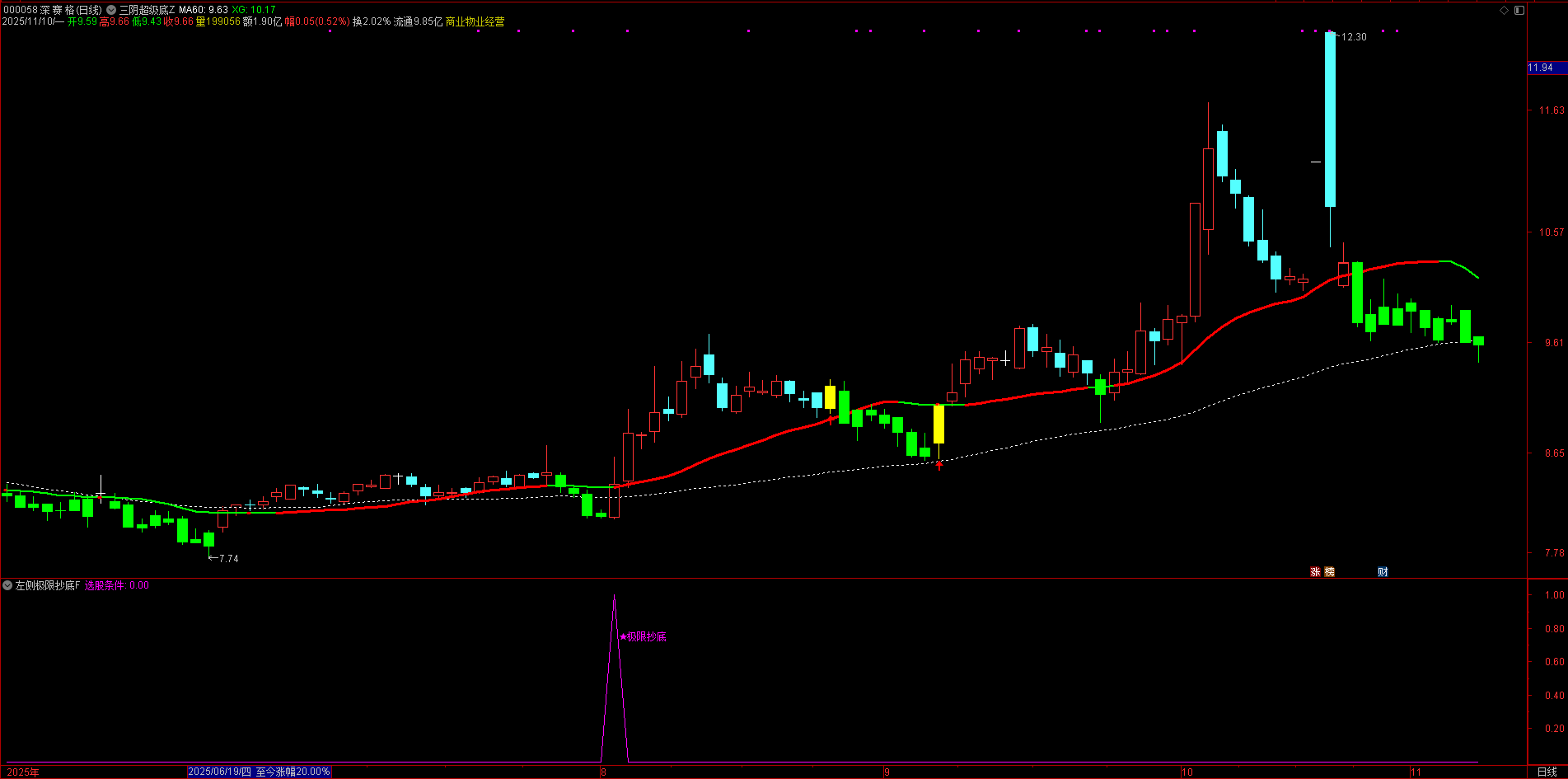This screenshot has height=779, width=1568.
Task: Click the 榜 marker icon
Action: [x=1329, y=571]
